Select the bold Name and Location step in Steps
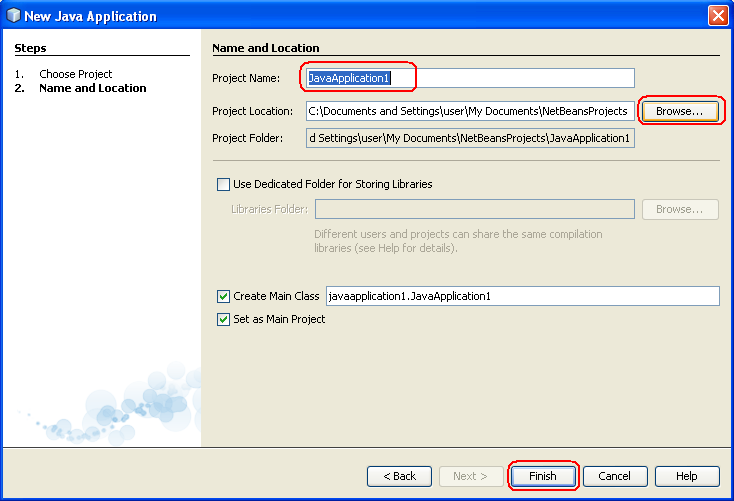This screenshot has height=501, width=734. pyautogui.click(x=93, y=88)
